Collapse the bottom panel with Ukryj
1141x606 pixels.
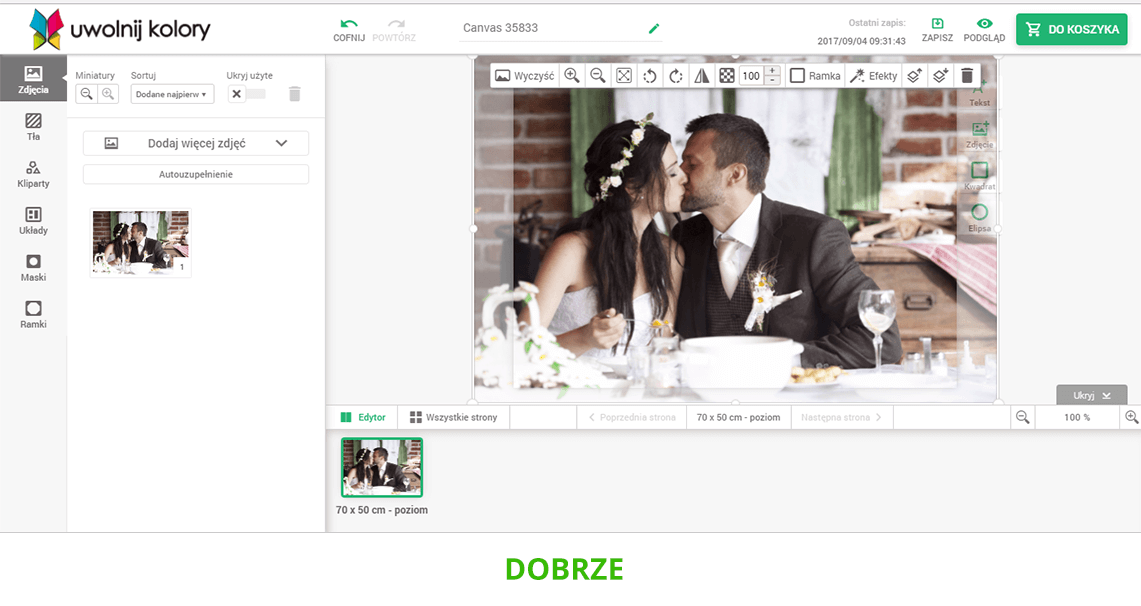[x=1091, y=395]
